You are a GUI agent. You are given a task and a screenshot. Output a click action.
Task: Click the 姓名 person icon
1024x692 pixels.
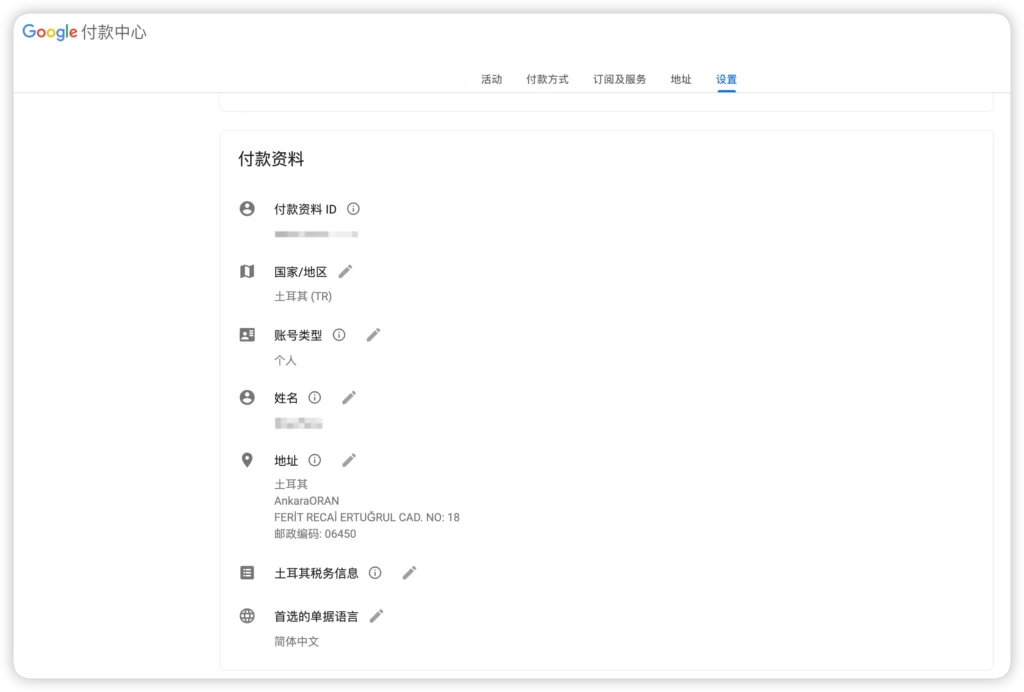click(247, 397)
